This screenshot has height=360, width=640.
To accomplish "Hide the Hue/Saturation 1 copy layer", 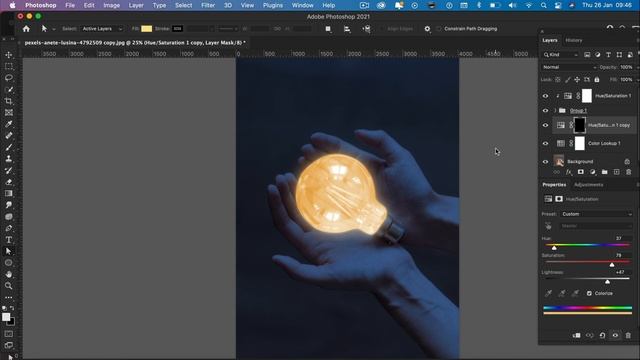I will pos(545,125).
